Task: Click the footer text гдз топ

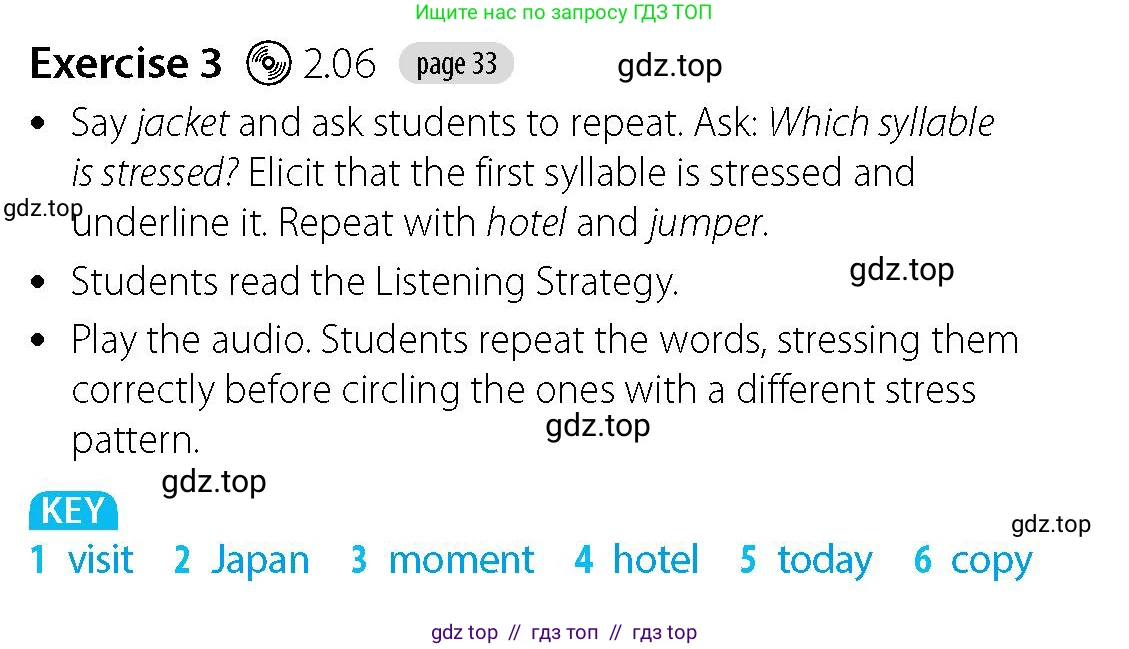Action: 564,632
